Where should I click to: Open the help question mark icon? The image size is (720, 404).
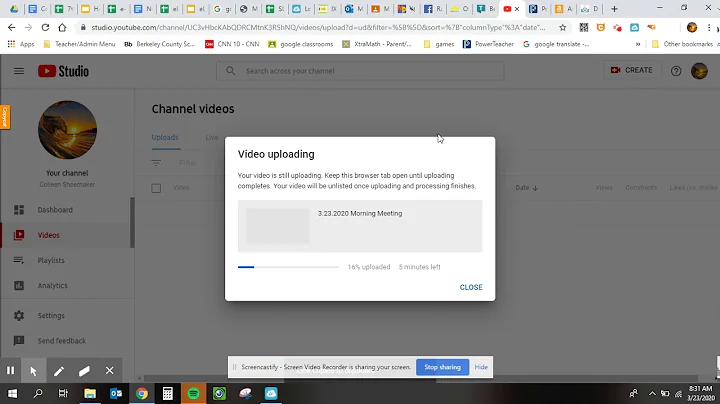click(x=676, y=71)
